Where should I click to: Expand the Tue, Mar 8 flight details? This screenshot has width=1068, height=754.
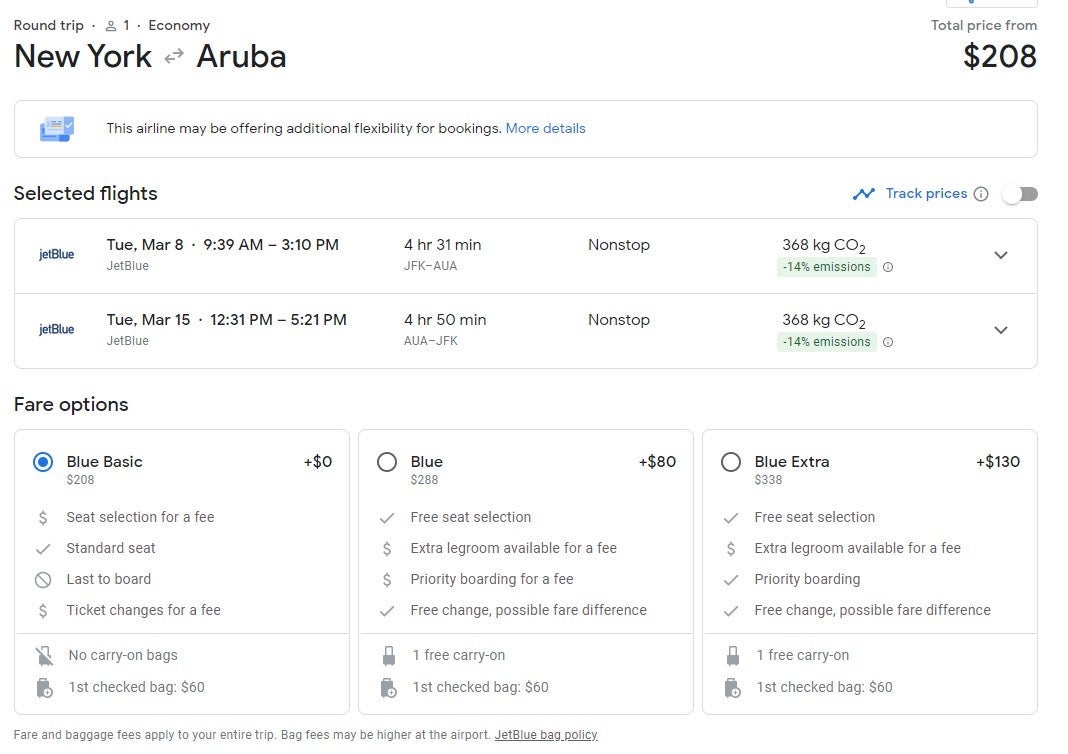[1000, 255]
